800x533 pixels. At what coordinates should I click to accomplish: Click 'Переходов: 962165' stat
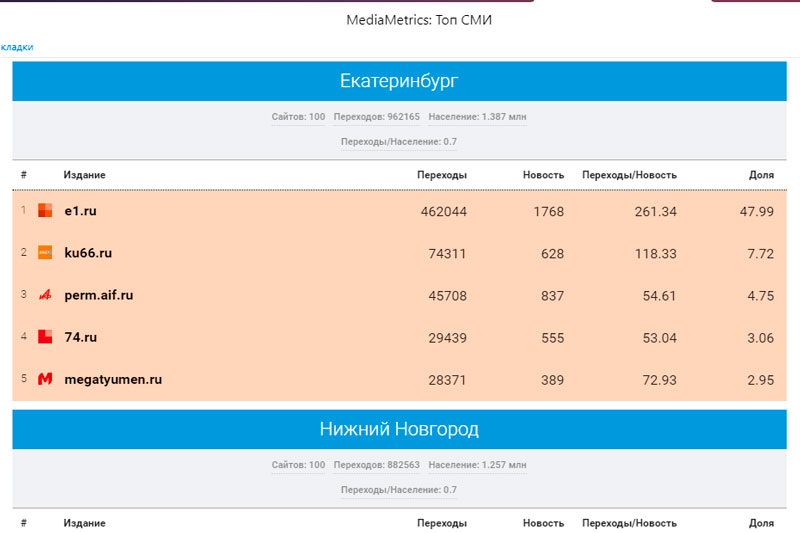pyautogui.click(x=377, y=117)
